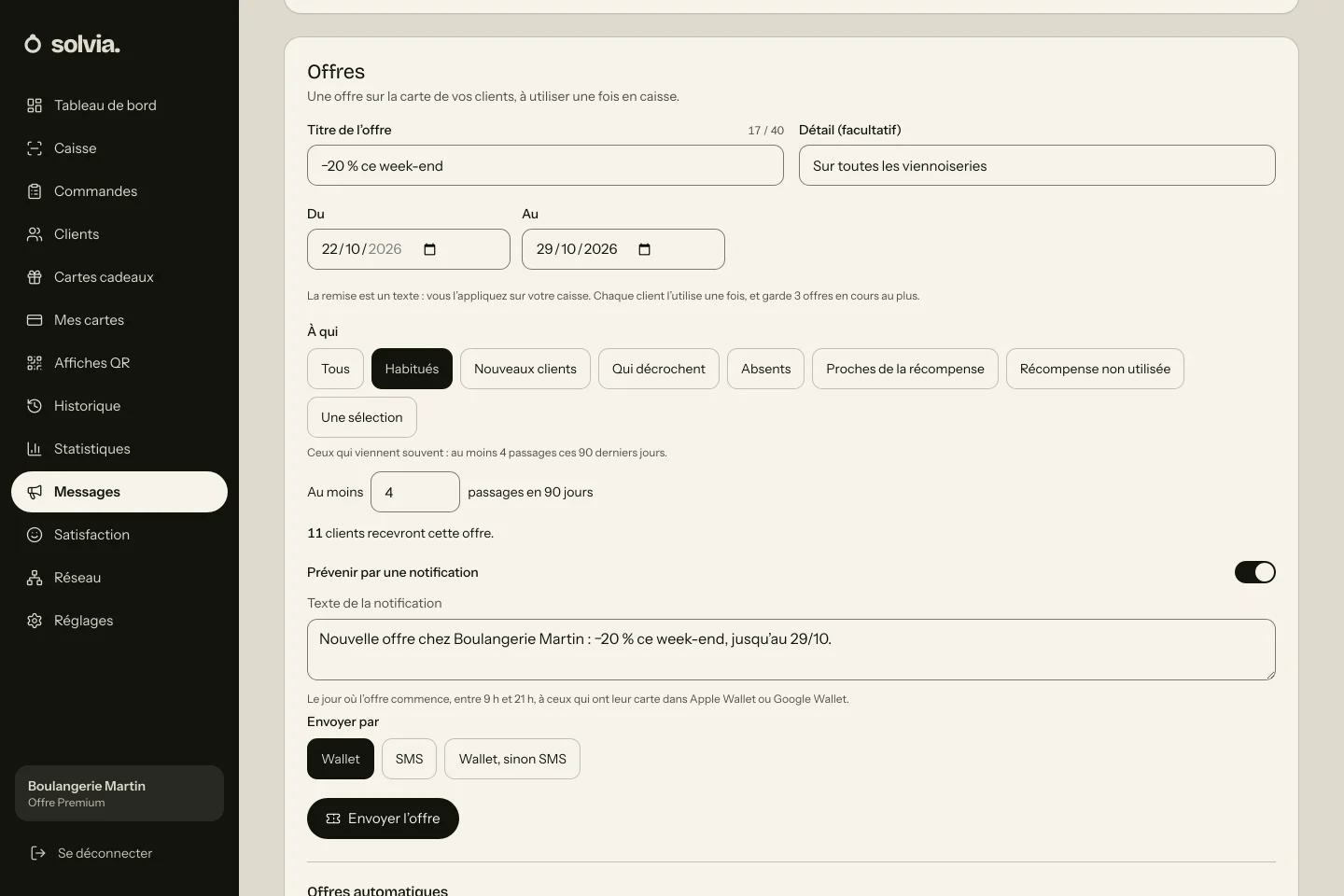1344x896 pixels.
Task: Go to Réseau page
Action: 119,578
